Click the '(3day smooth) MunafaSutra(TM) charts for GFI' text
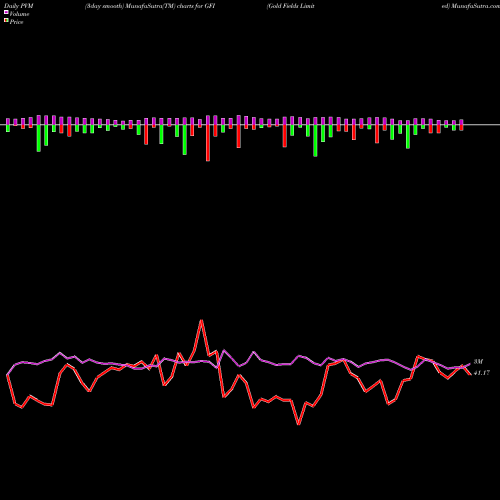500x500 pixels. (x=150, y=6)
